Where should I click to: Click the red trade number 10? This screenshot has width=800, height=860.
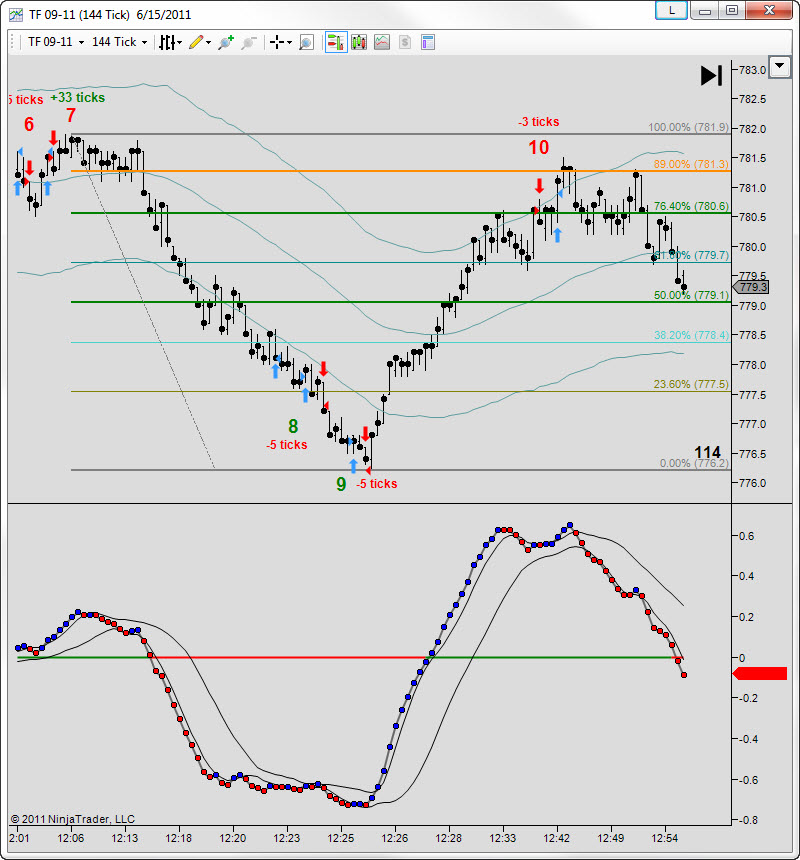tap(538, 148)
